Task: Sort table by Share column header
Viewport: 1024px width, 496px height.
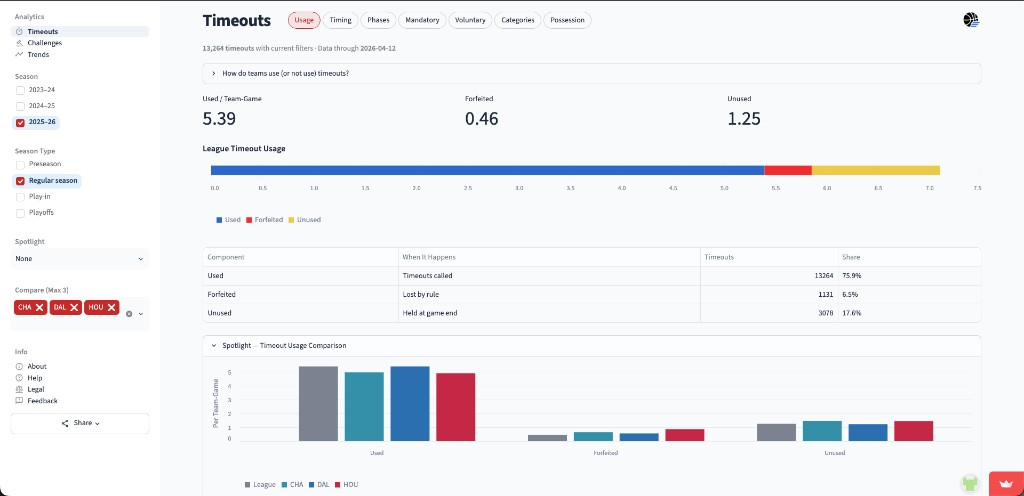Action: coord(910,257)
